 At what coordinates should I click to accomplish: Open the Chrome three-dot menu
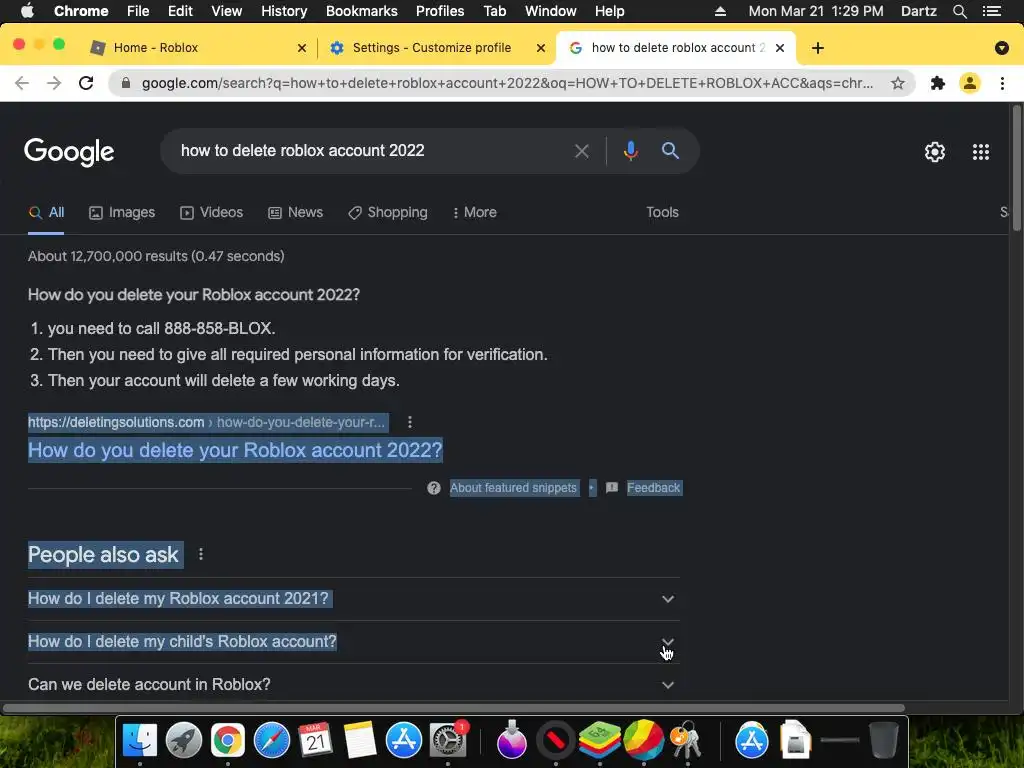pyautogui.click(x=1002, y=83)
